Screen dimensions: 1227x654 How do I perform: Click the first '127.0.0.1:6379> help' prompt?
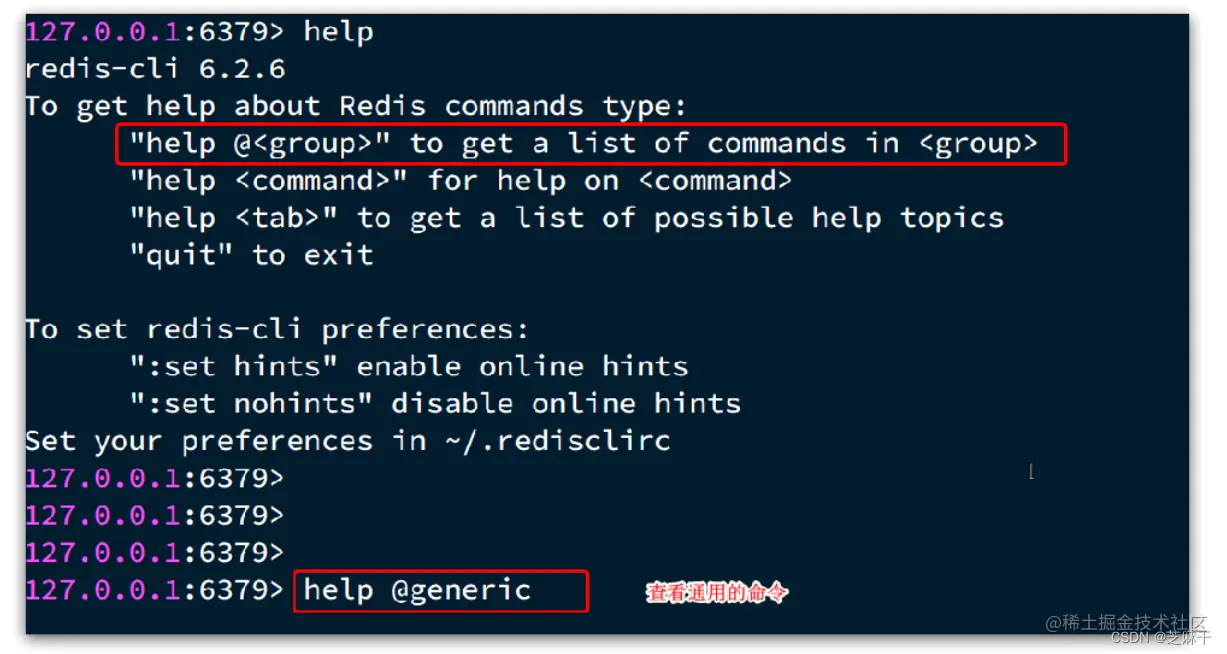200,32
